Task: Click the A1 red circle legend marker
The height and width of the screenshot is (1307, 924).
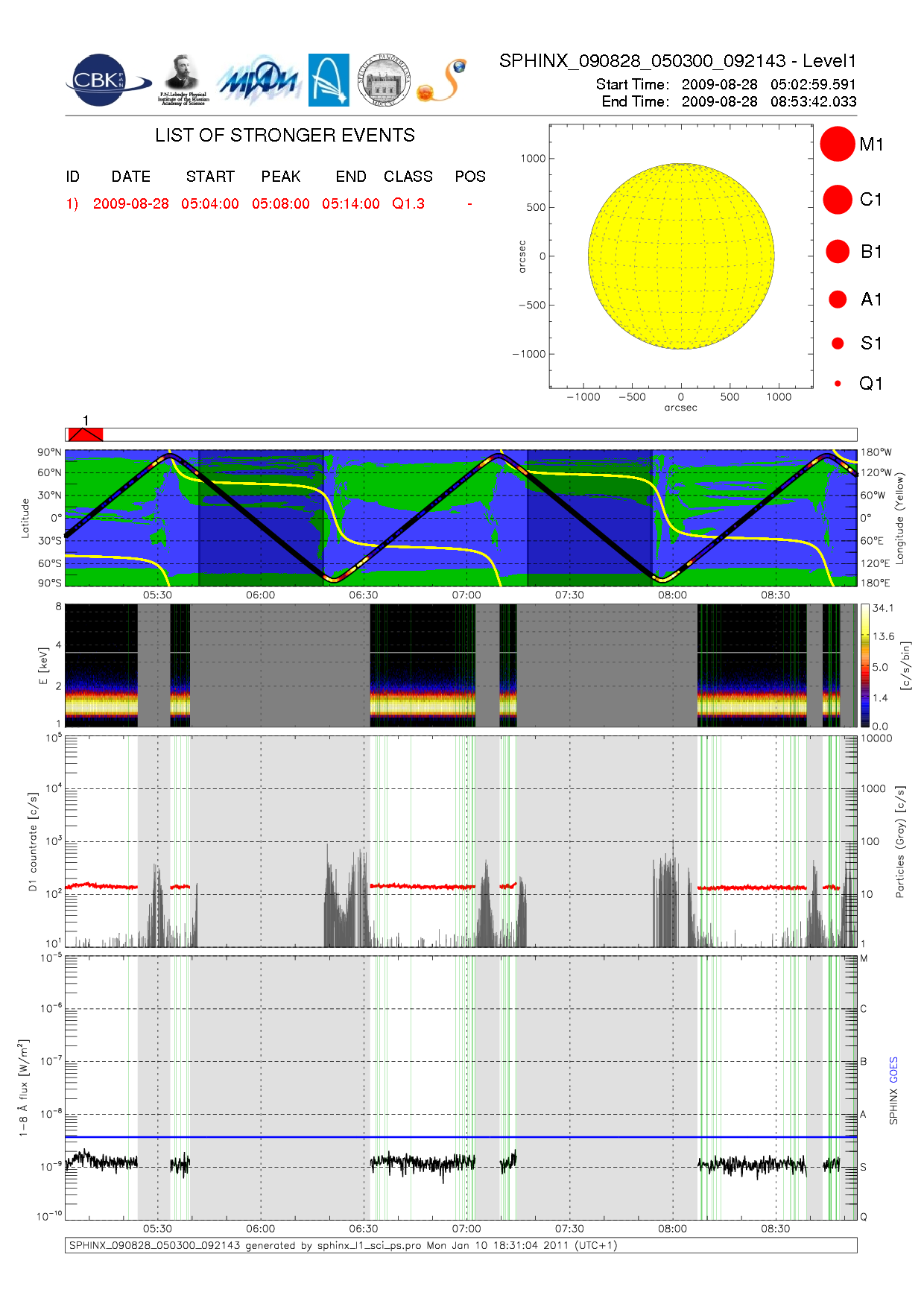Action: [838, 300]
